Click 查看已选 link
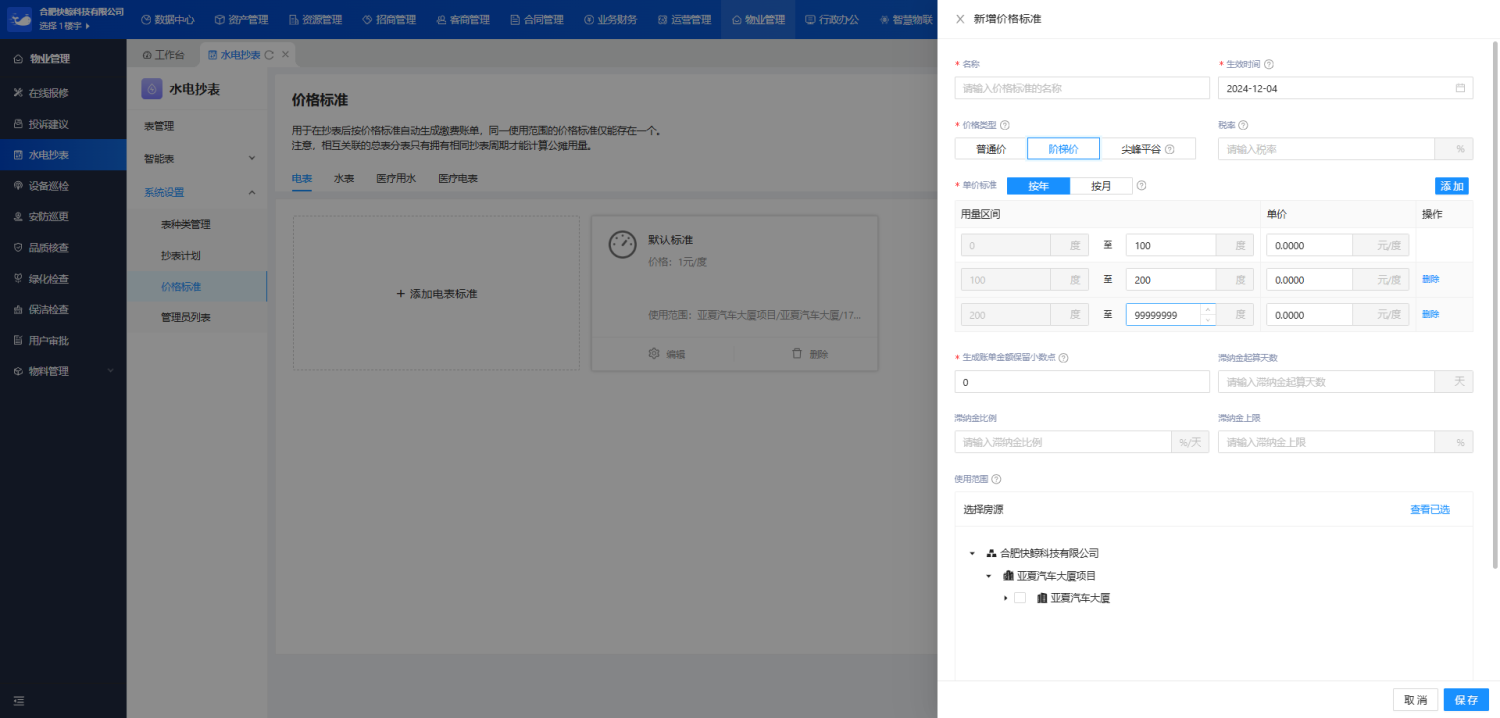Screen dimensions: 1500x718 click(1430, 509)
